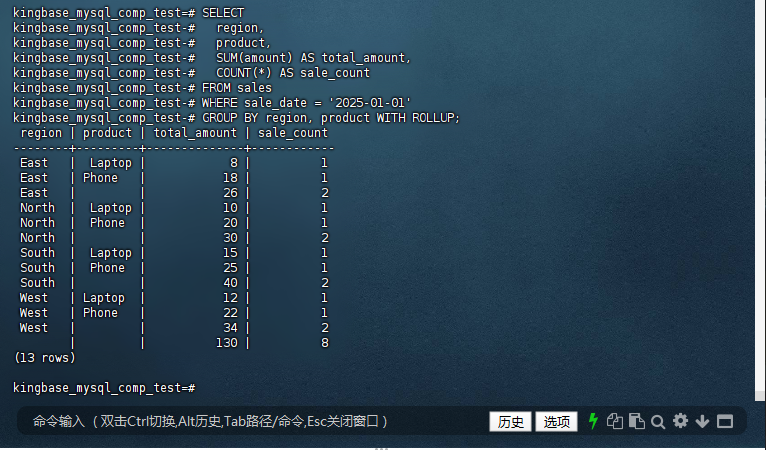Click the grand total sale count 8
This screenshot has width=766, height=450.
coord(324,343)
